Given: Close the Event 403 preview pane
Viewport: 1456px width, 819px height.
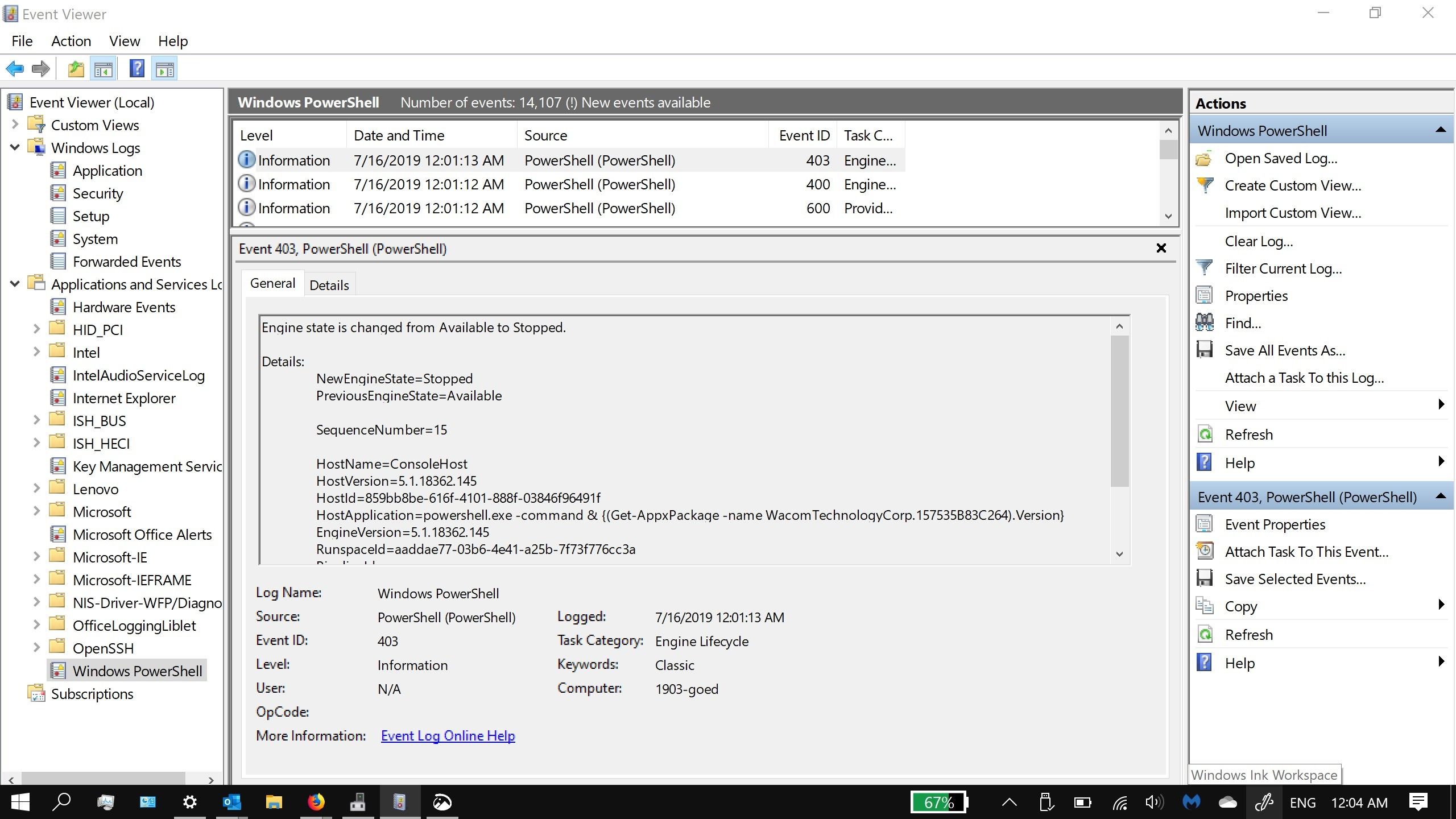Looking at the screenshot, I should (1161, 248).
